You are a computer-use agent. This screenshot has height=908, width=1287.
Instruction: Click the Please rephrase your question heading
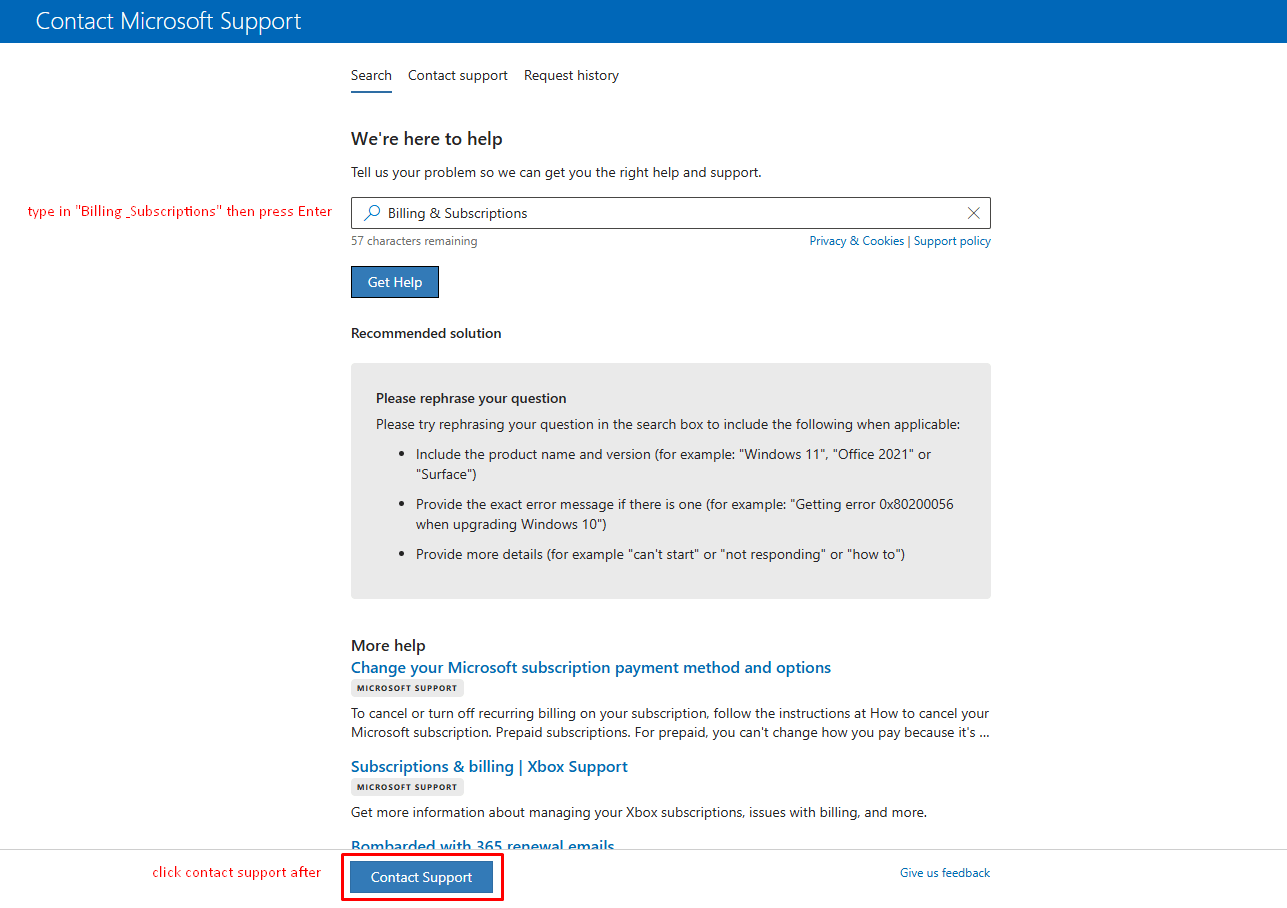click(x=471, y=398)
